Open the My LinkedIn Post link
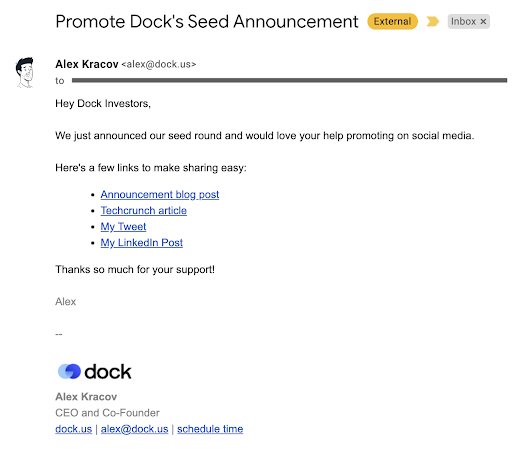This screenshot has height=449, width=512. (x=142, y=243)
